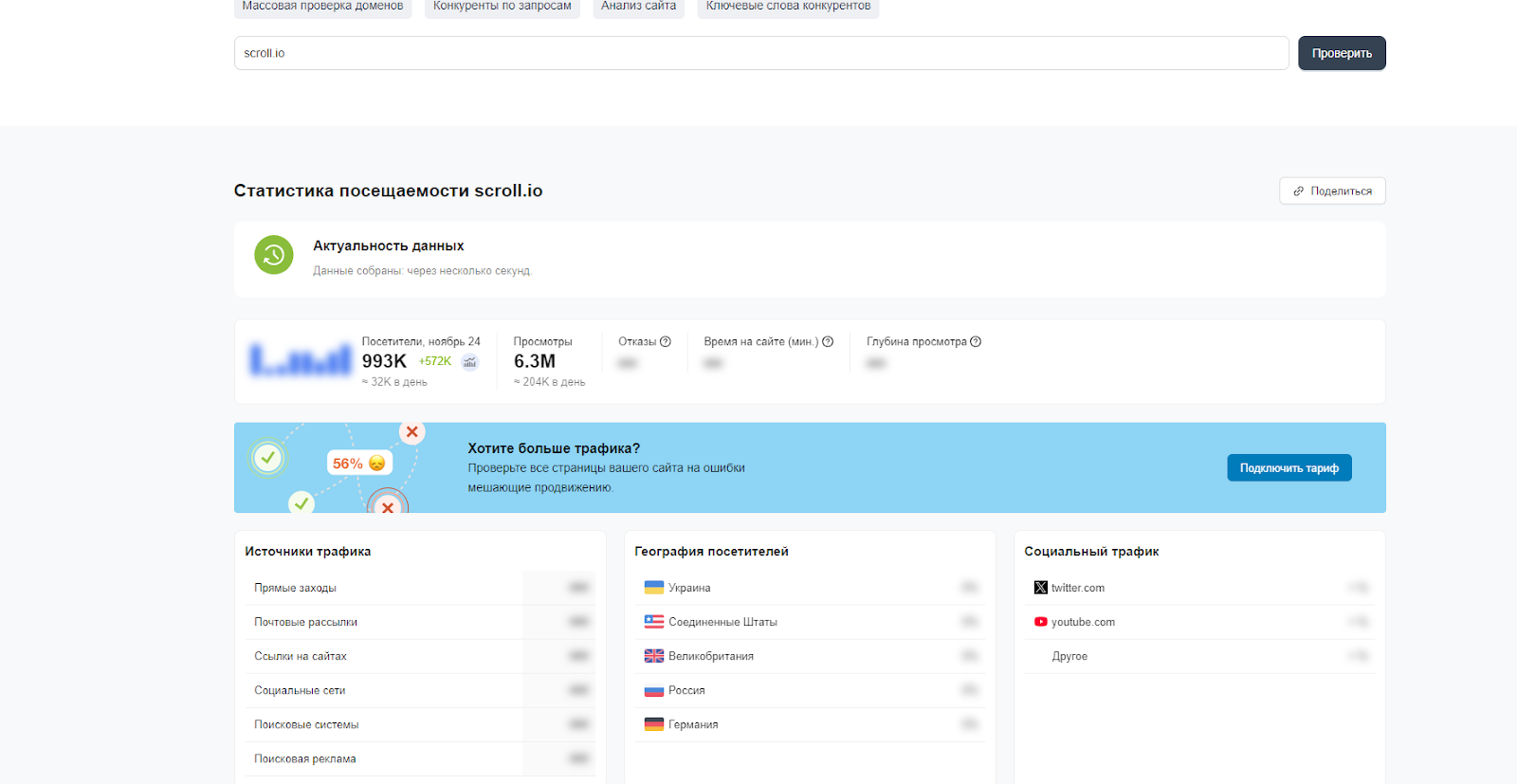Image resolution: width=1517 pixels, height=784 pixels.
Task: Click the Германия country name
Action: (693, 724)
